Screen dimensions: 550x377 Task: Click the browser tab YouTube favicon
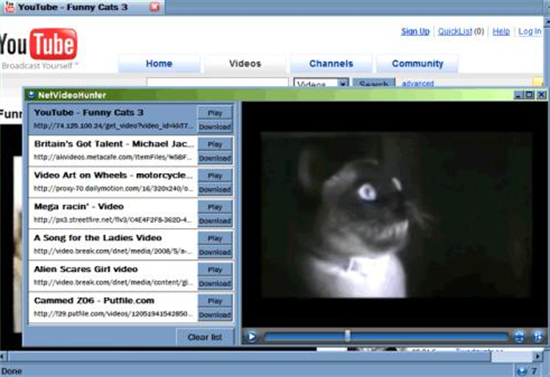pyautogui.click(x=9, y=7)
